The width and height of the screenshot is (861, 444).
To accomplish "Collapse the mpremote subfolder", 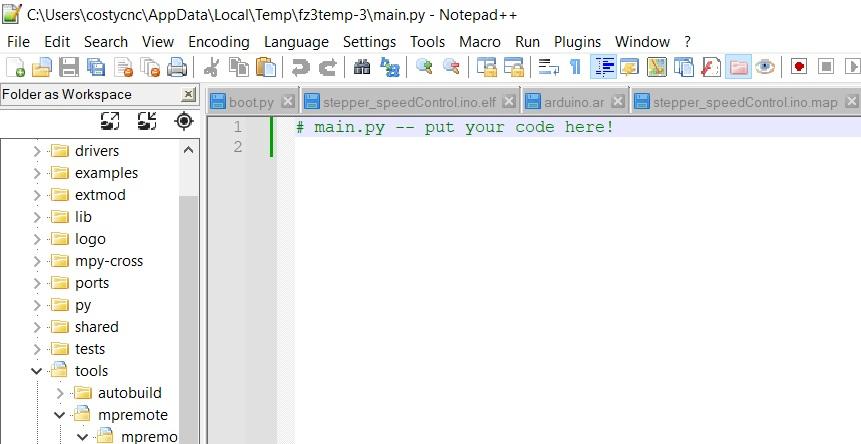I will tap(60, 415).
